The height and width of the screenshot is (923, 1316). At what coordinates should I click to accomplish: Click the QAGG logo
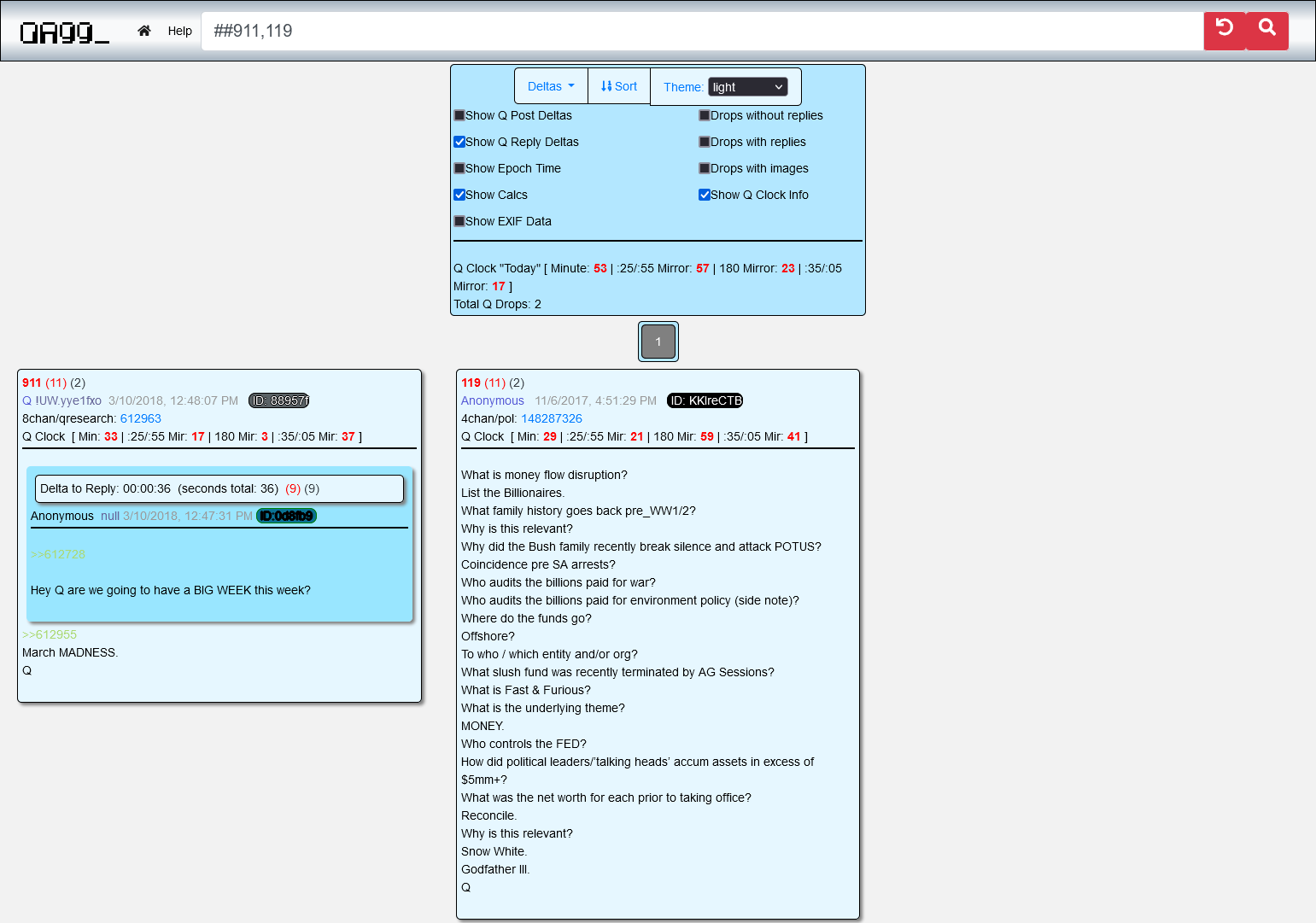(x=65, y=32)
